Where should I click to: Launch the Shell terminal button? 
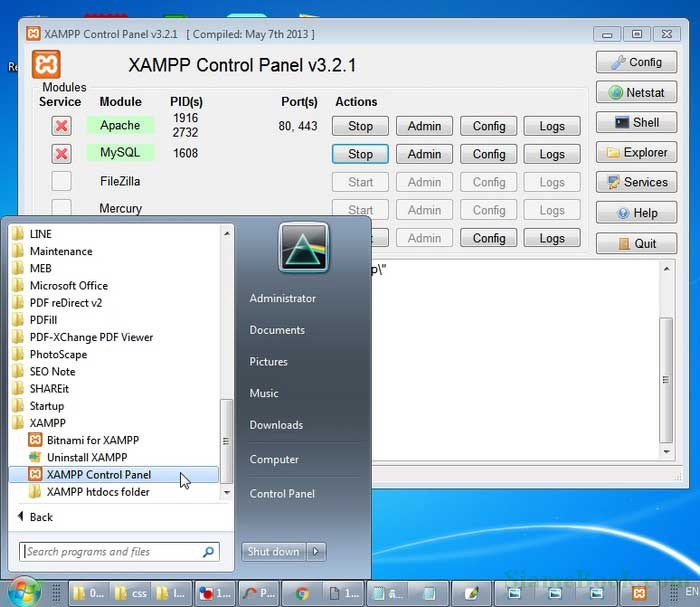636,122
